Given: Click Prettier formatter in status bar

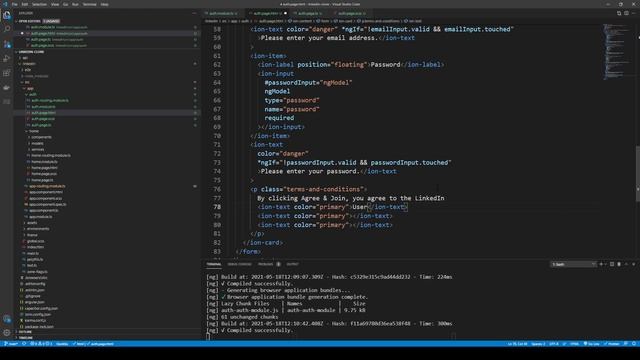Looking at the screenshot, I should point(612,344).
